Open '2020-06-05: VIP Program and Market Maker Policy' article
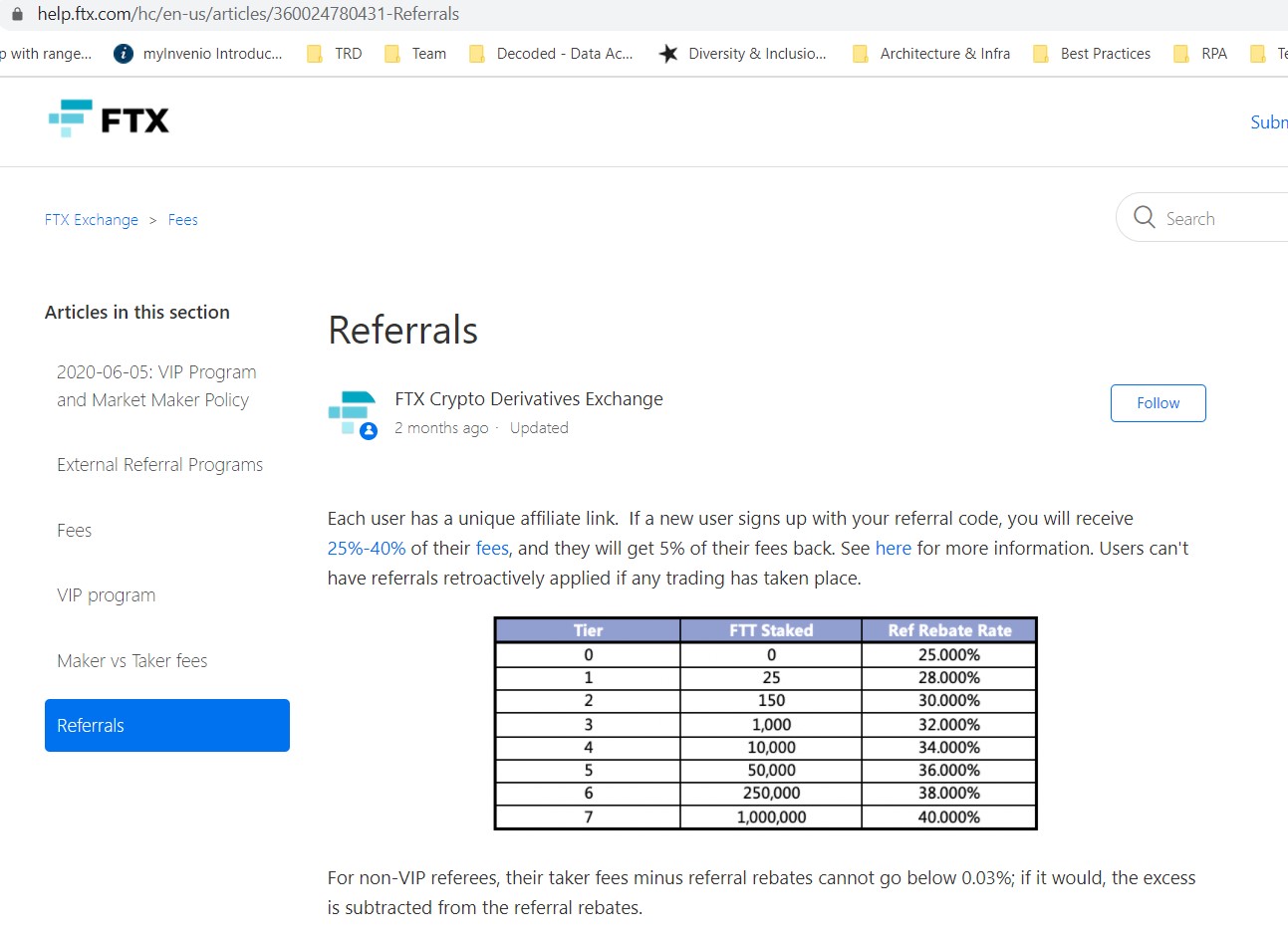 coord(156,386)
